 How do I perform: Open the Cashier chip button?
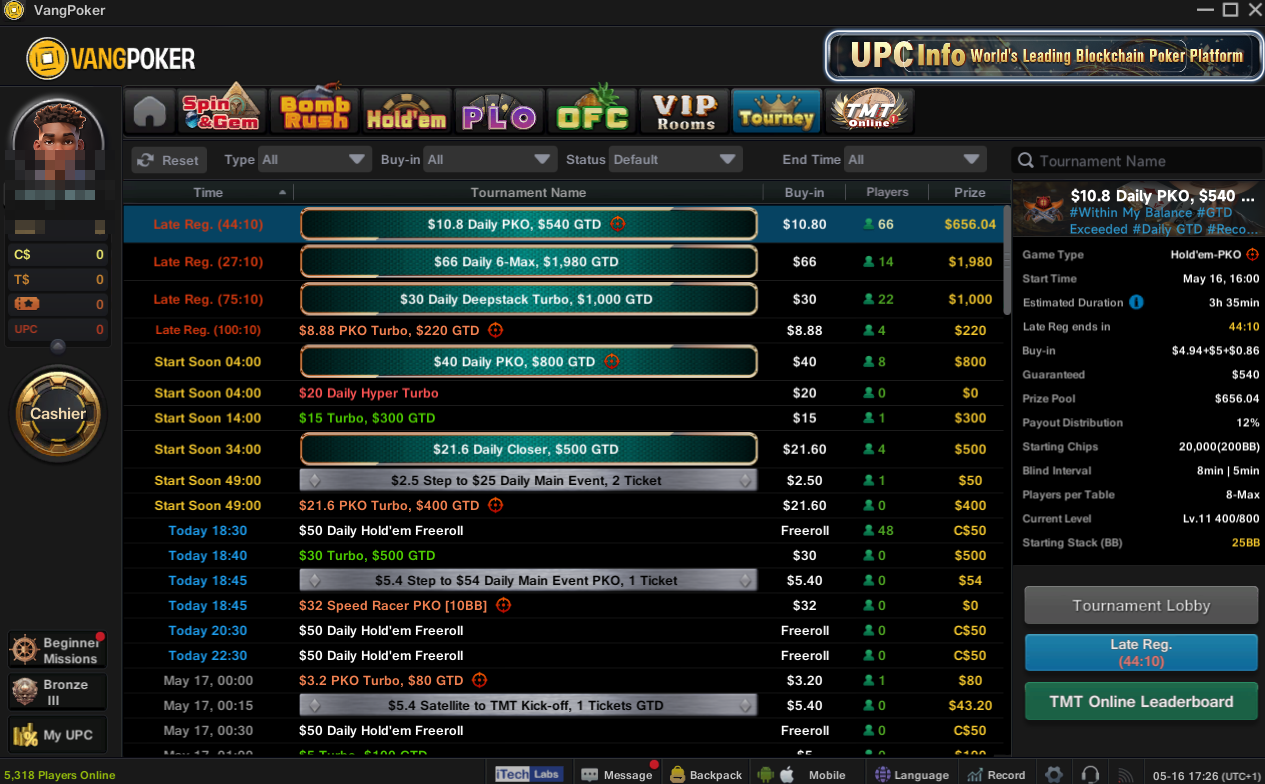(58, 413)
